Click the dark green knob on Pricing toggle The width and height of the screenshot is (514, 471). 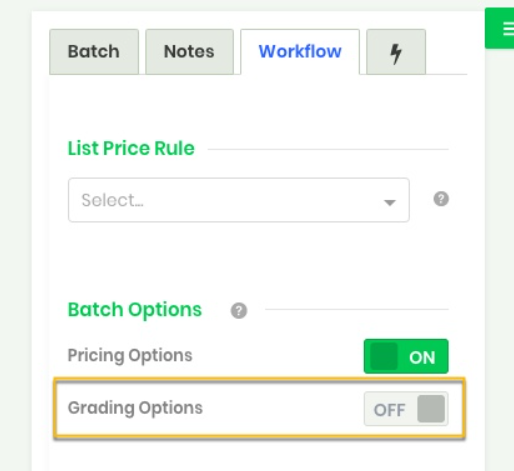click(x=384, y=356)
